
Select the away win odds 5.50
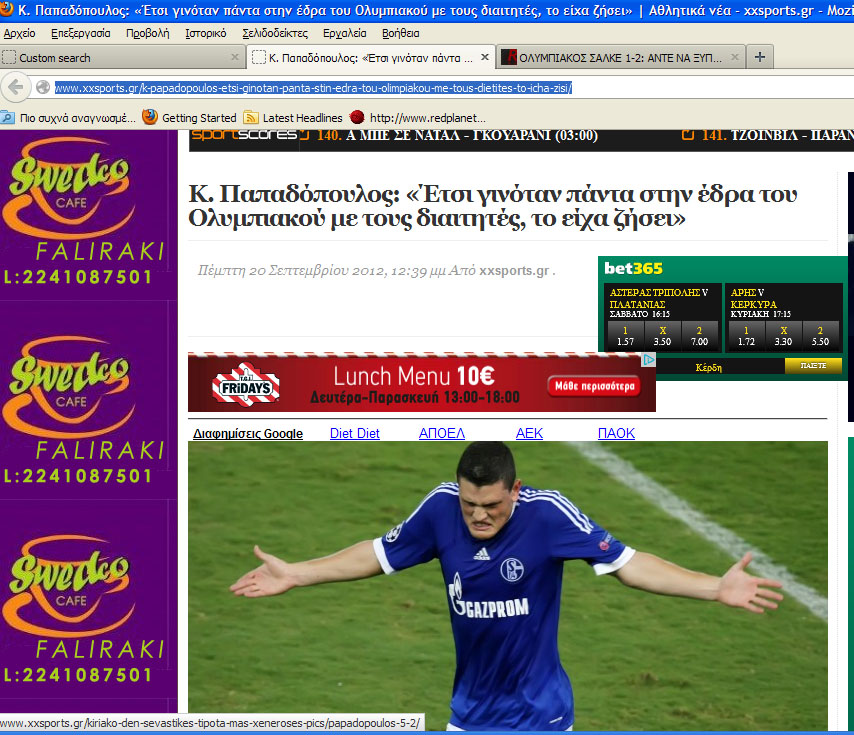point(820,336)
